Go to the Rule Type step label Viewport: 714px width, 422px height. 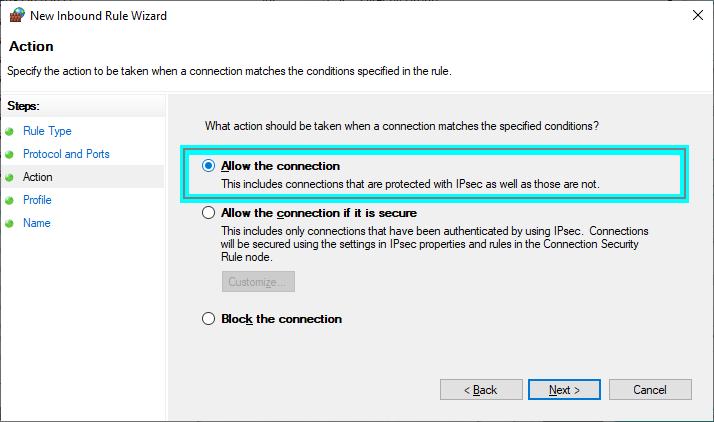pyautogui.click(x=47, y=131)
